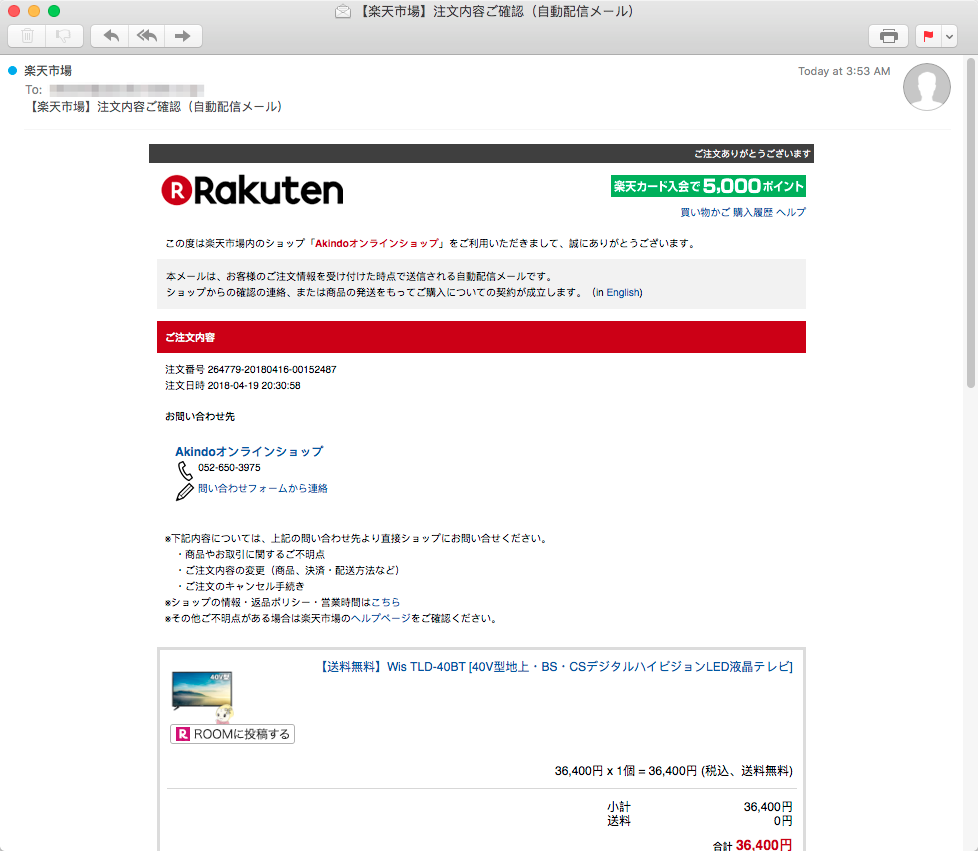This screenshot has height=851, width=978.
Task: Reply to sender with single-arrow icon
Action: point(110,36)
